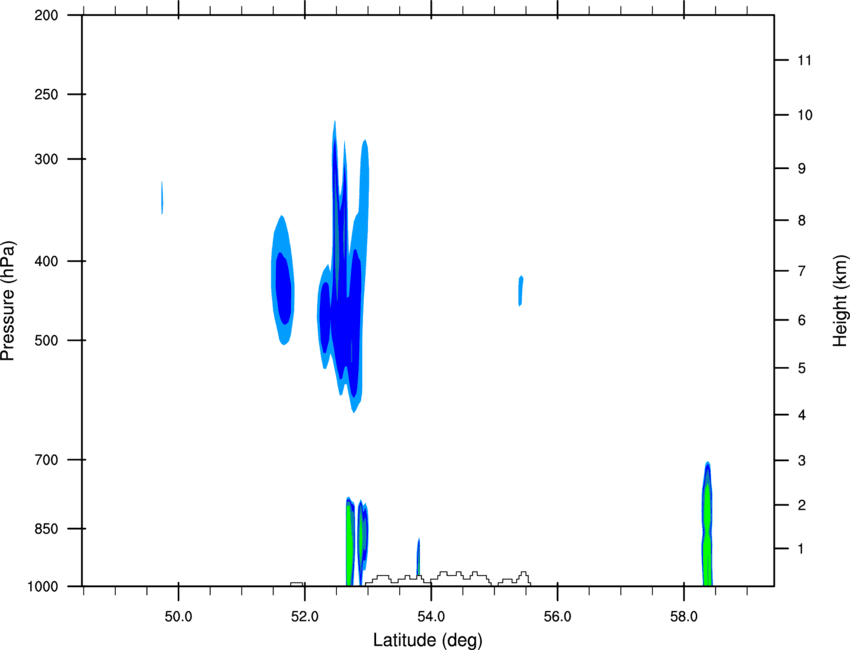
Task: Select the 850 pressure tick label
Action: tap(47, 529)
